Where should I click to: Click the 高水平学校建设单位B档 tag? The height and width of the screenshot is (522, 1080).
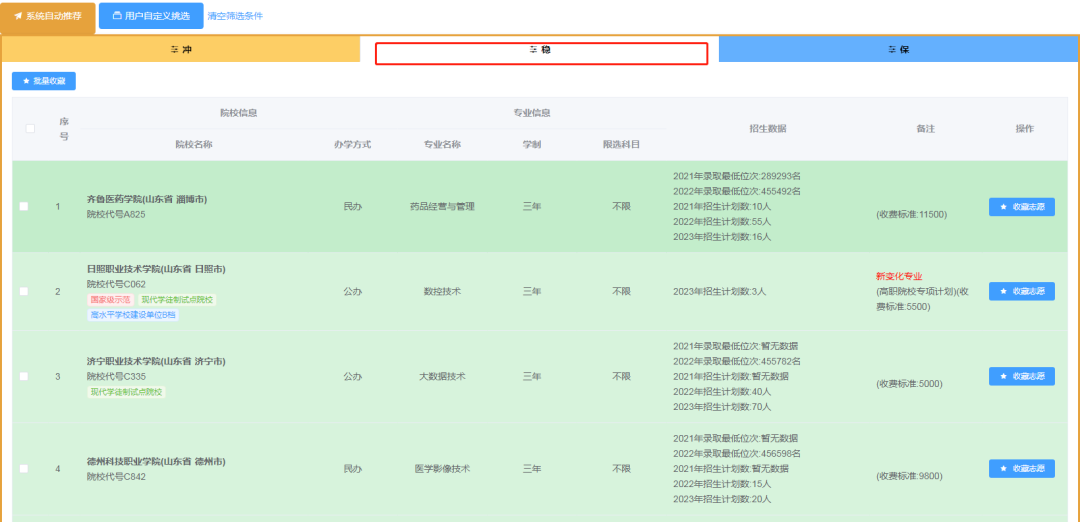tap(133, 315)
